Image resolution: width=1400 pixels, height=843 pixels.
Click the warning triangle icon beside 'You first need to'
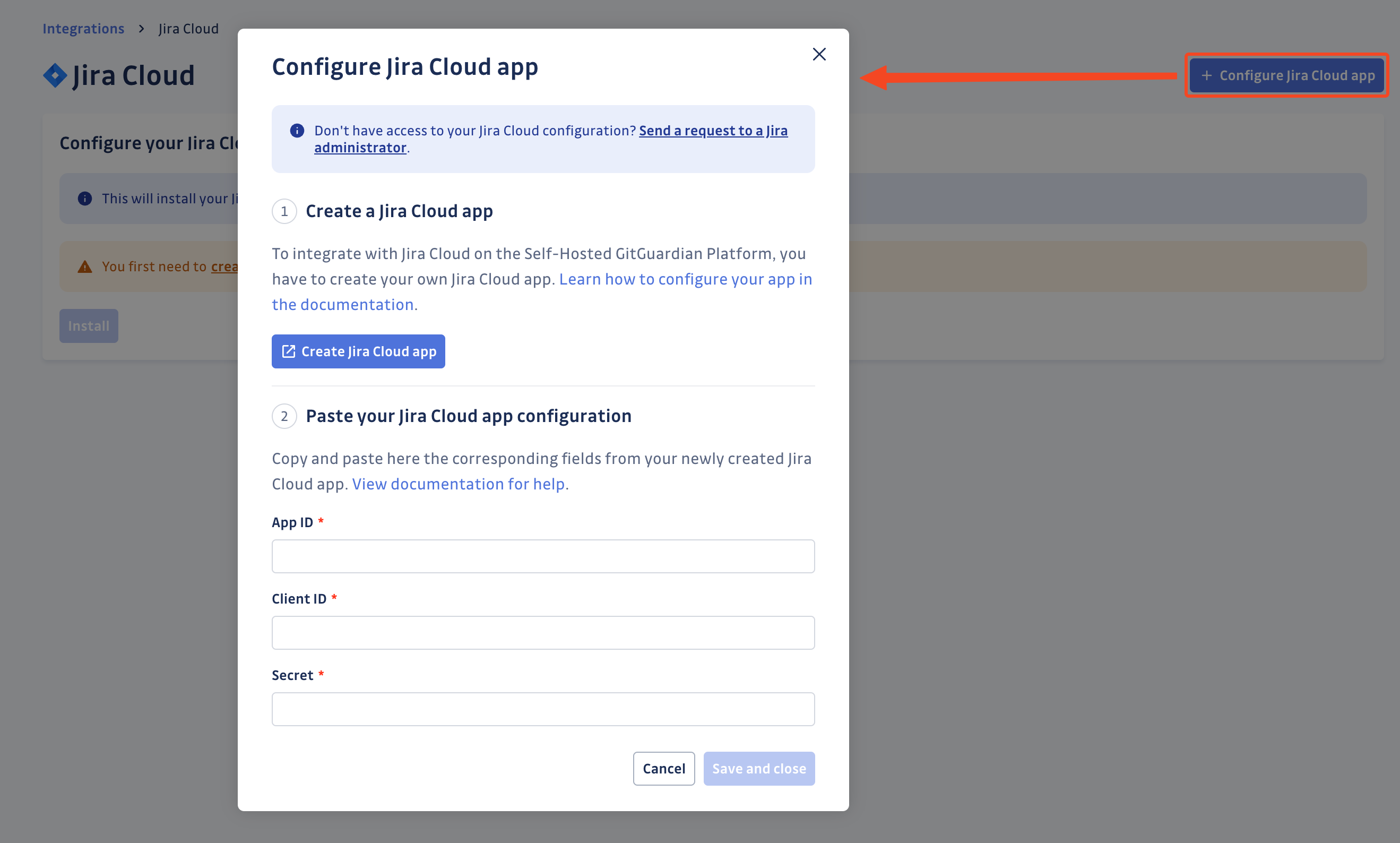click(84, 266)
